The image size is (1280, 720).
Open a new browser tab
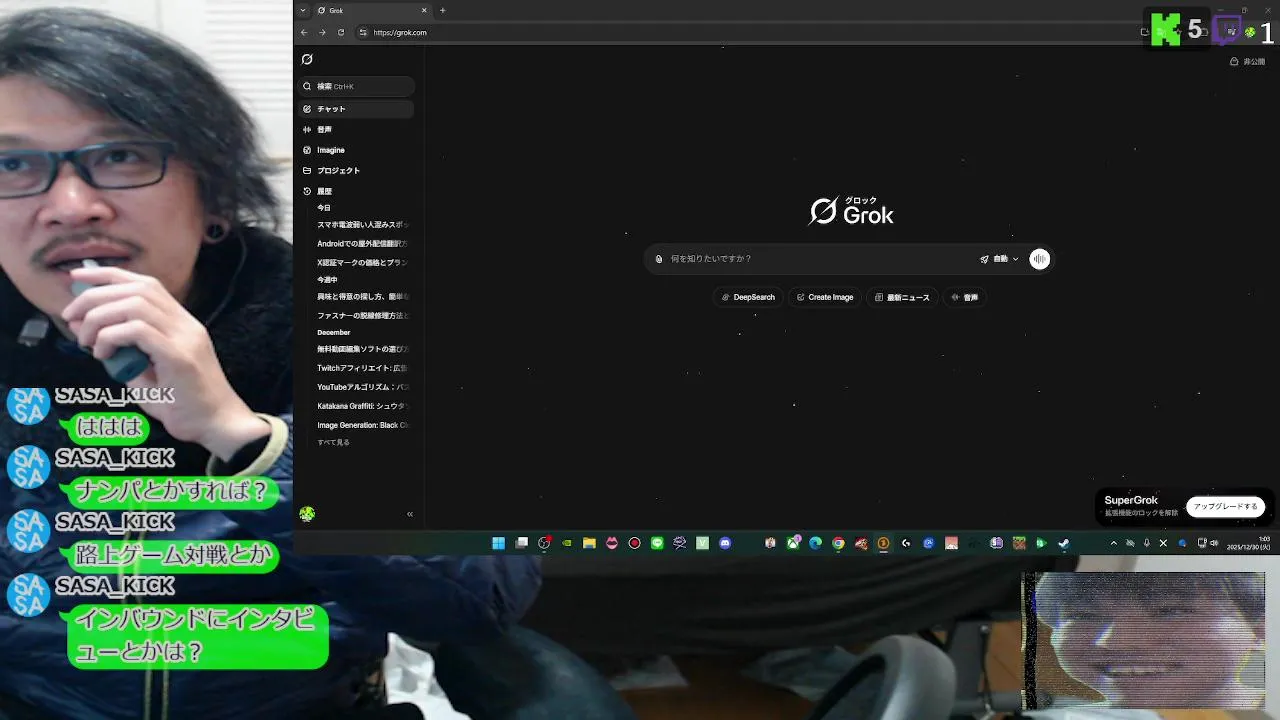click(x=442, y=10)
